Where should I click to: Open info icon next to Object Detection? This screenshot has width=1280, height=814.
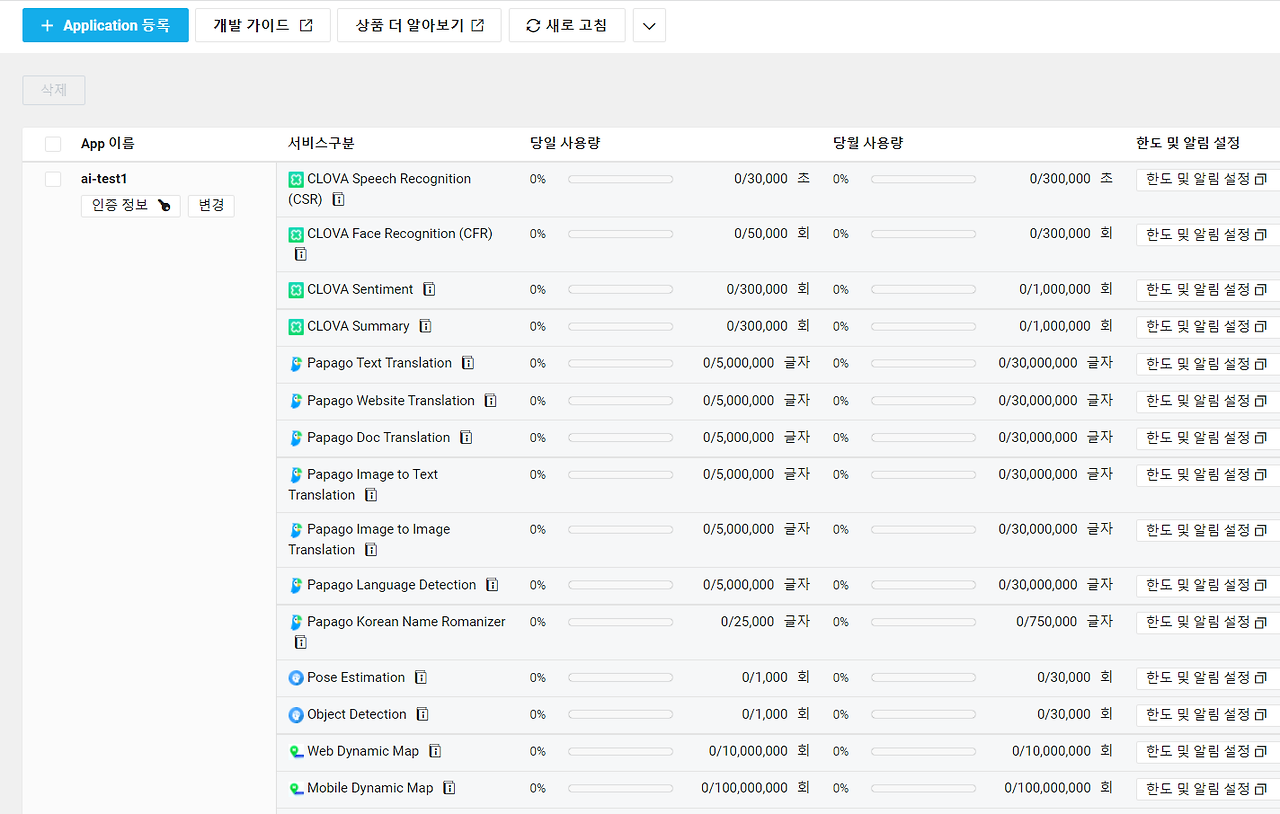422,714
